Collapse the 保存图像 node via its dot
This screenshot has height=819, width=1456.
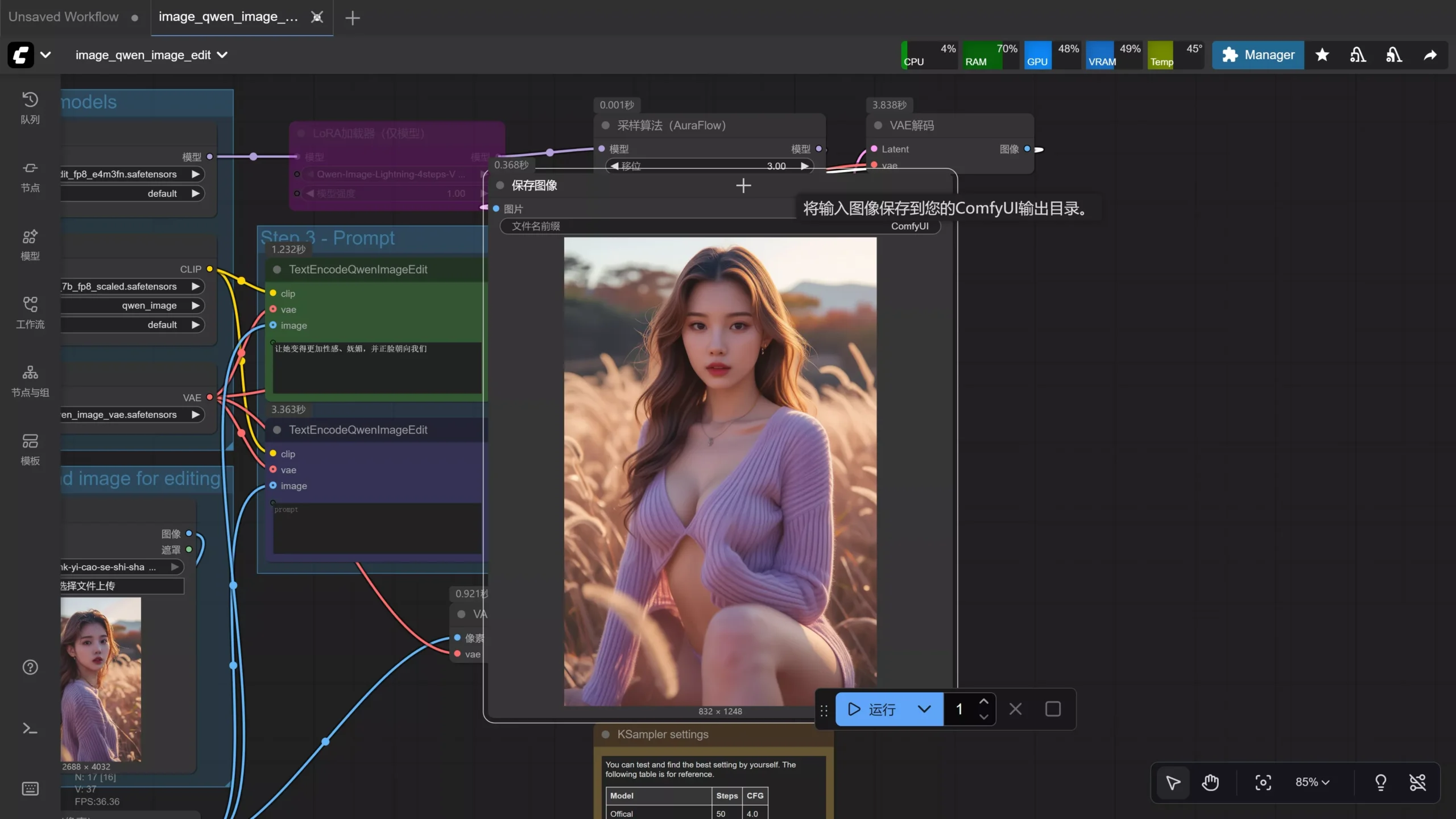[499, 185]
